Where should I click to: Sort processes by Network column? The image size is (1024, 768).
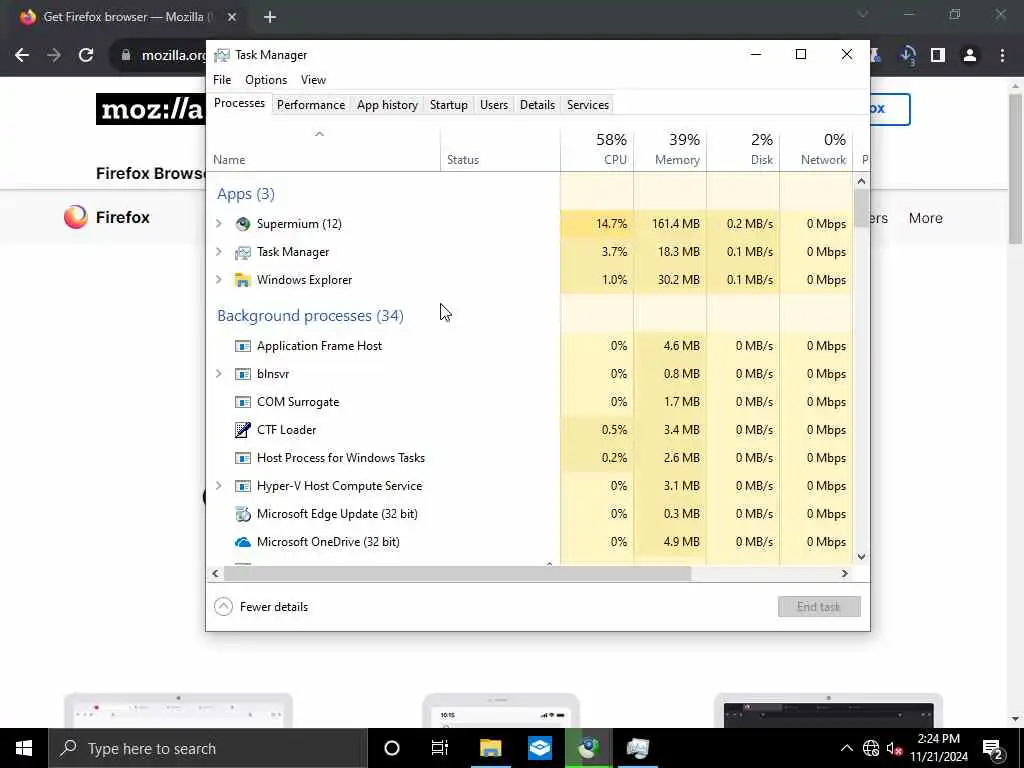coord(816,150)
